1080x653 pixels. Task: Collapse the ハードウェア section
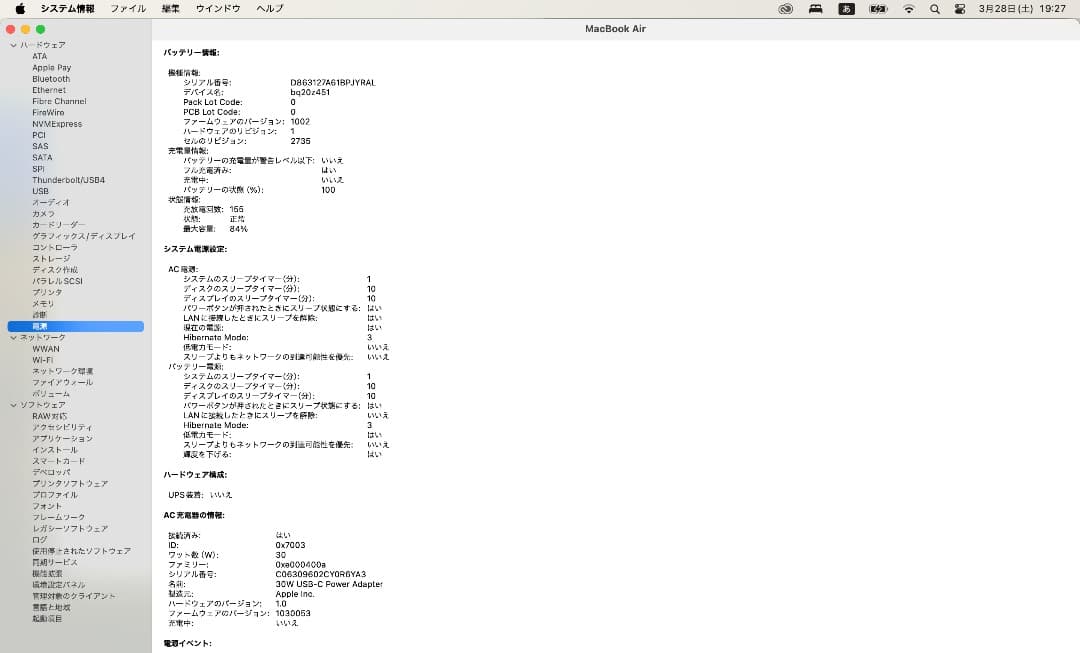(13, 45)
